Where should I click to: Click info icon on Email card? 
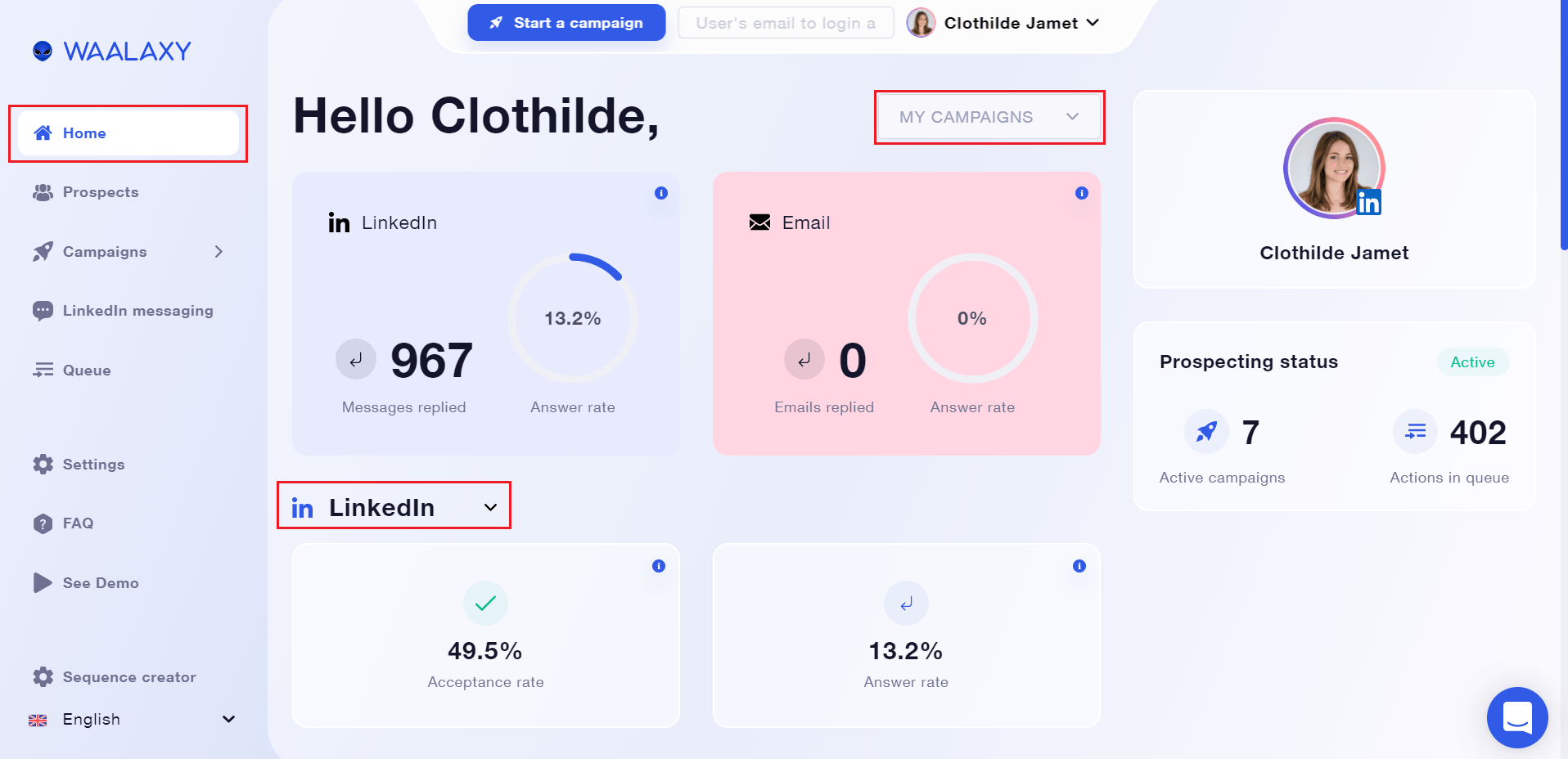coord(1082,193)
